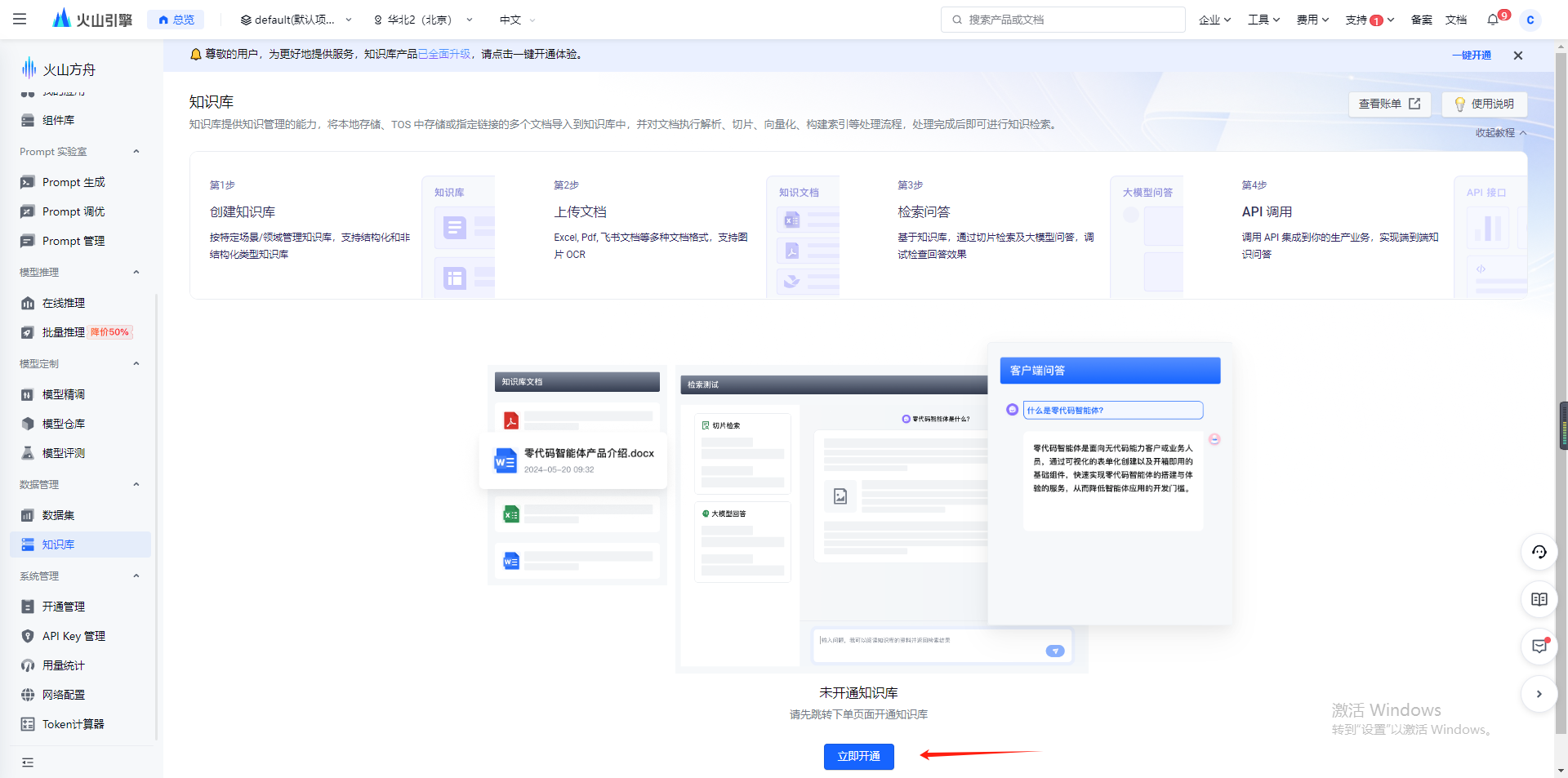This screenshot has height=778, width=1568.
Task: Click the Prompt 管理 icon
Action: point(28,241)
